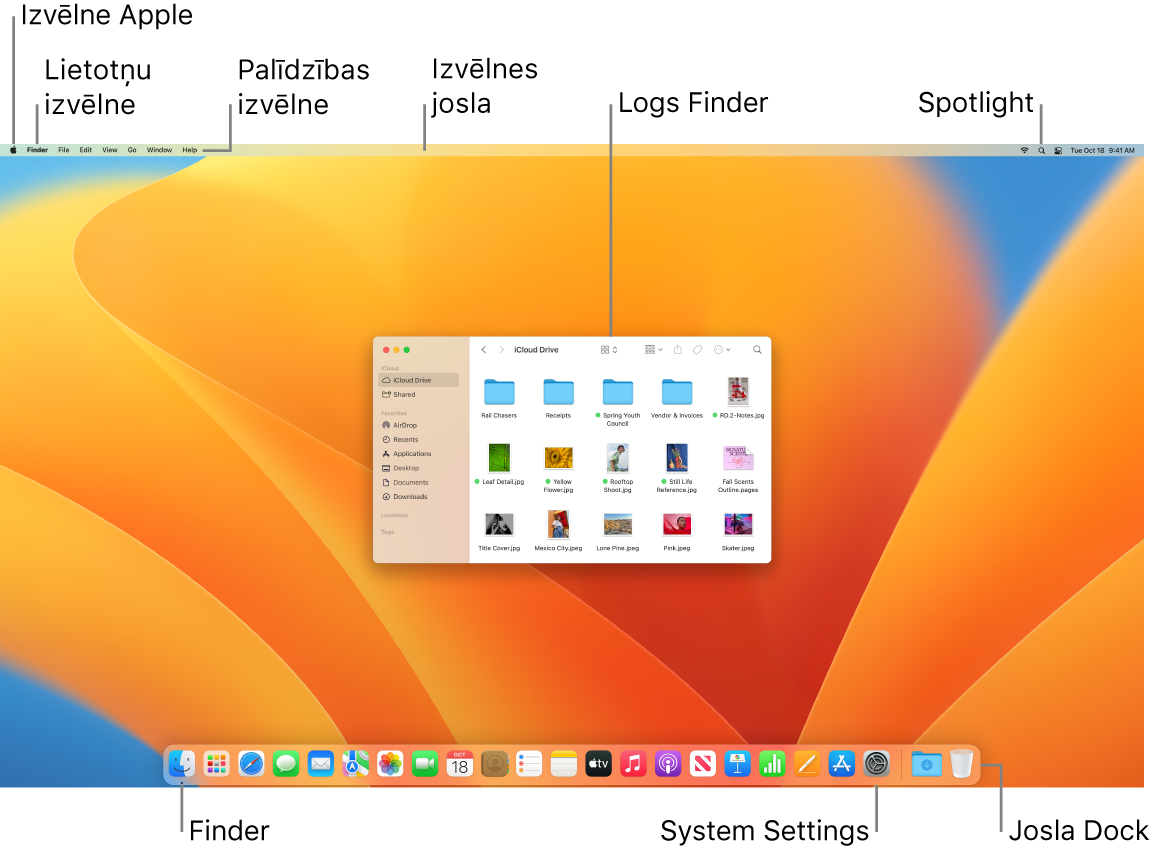Select the Title Cover.jpg file

pyautogui.click(x=499, y=525)
